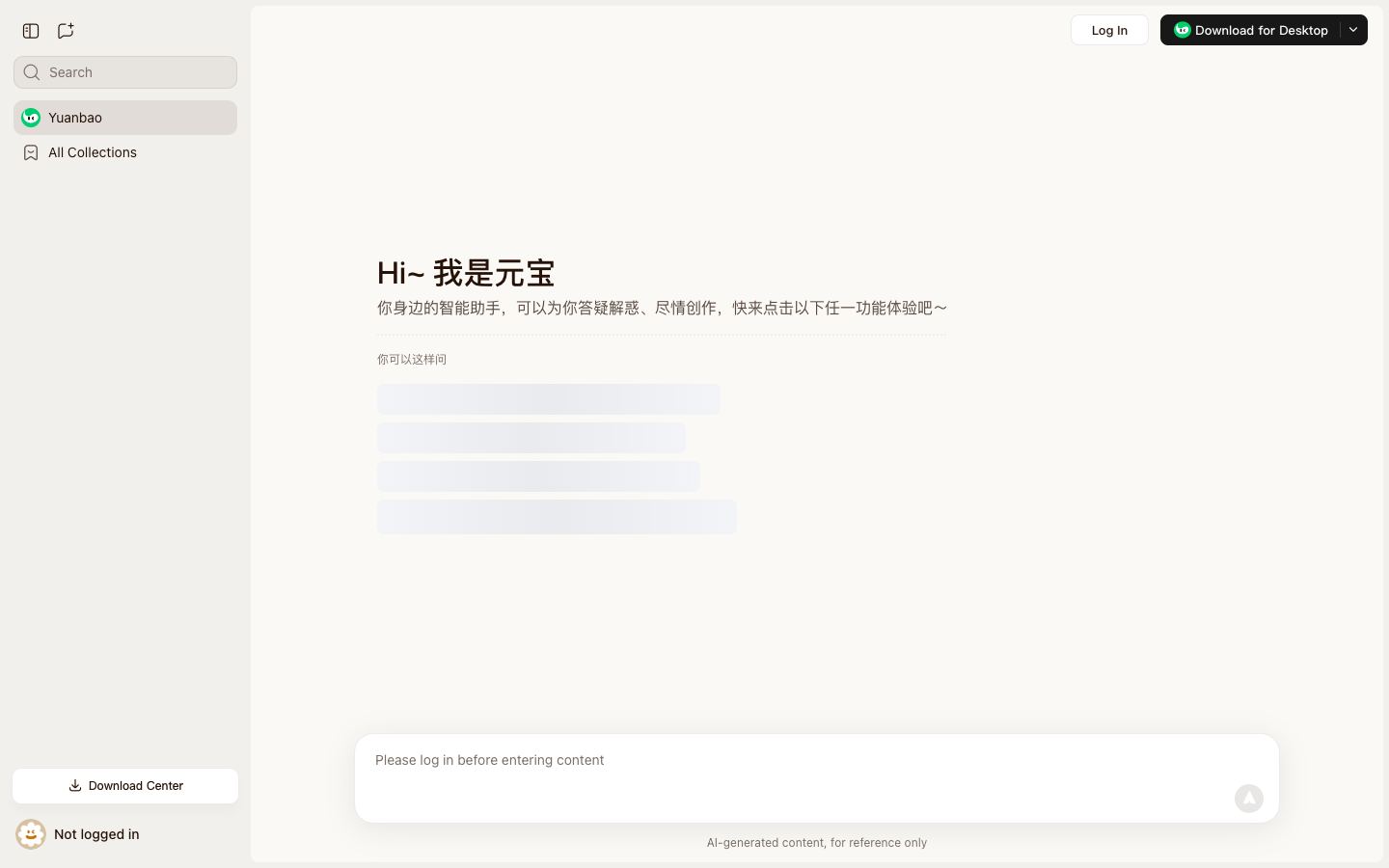Viewport: 1389px width, 868px height.
Task: Click Download for Desktop button
Action: click(x=1250, y=30)
